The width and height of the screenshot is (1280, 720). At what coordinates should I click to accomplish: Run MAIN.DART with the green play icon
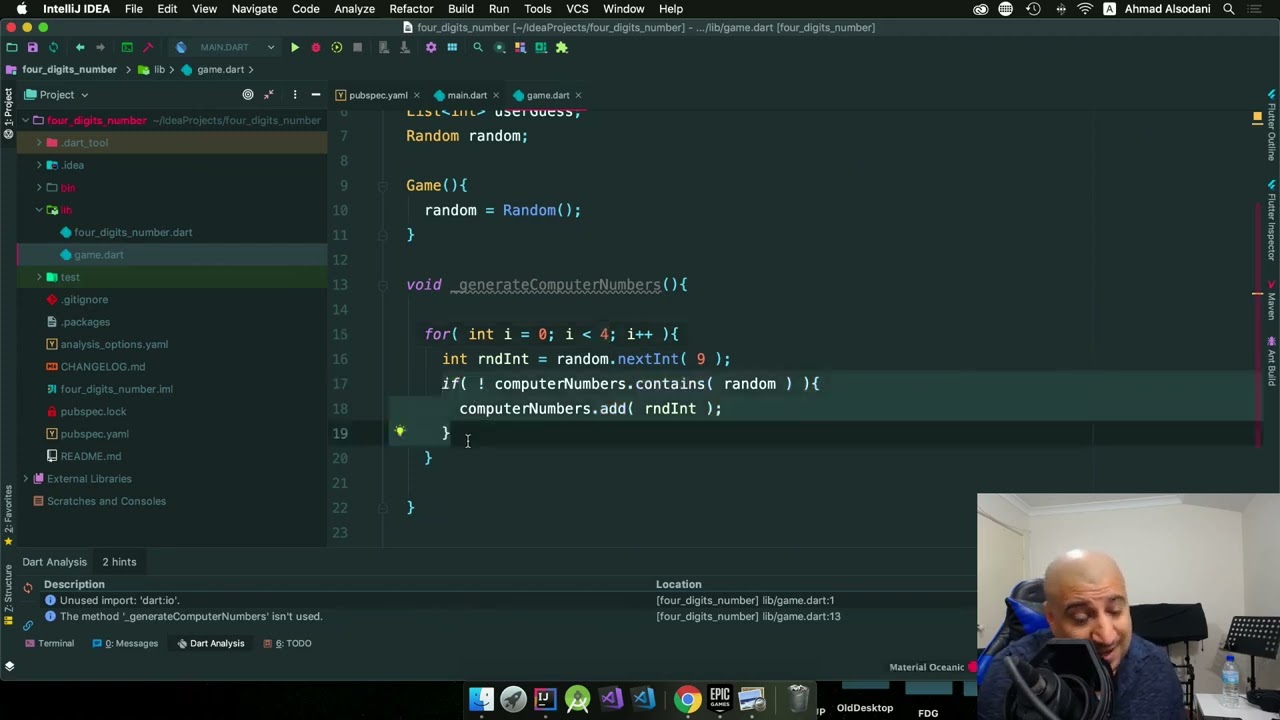tap(294, 47)
